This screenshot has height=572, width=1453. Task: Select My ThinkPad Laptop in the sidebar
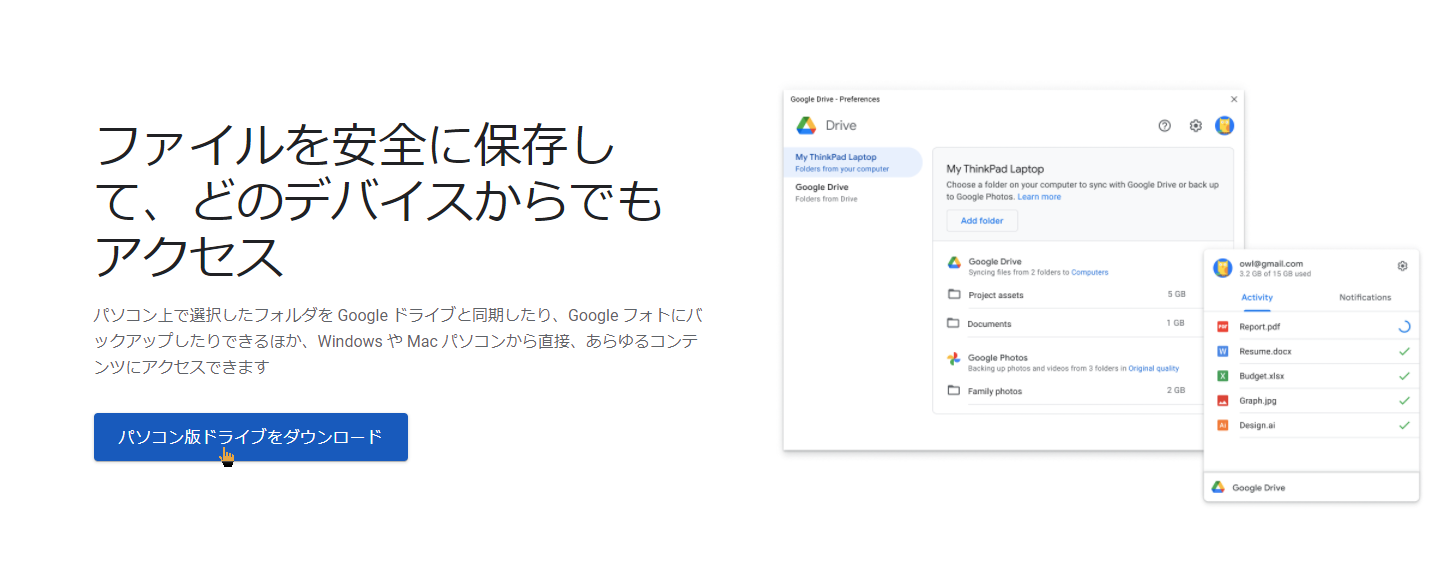click(x=852, y=162)
